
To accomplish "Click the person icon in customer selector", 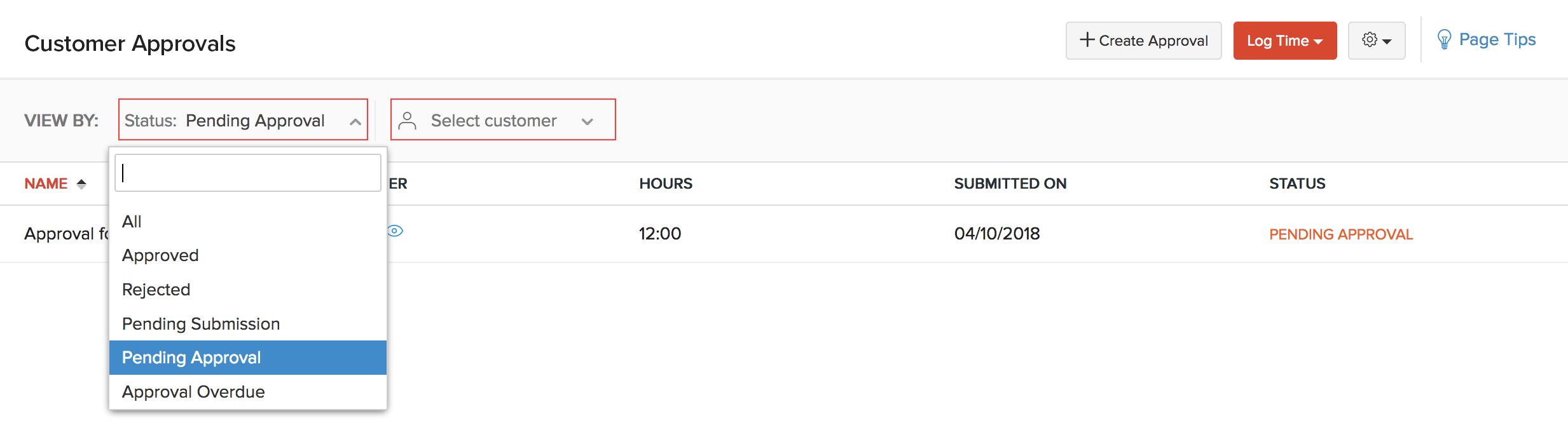I will [x=408, y=120].
